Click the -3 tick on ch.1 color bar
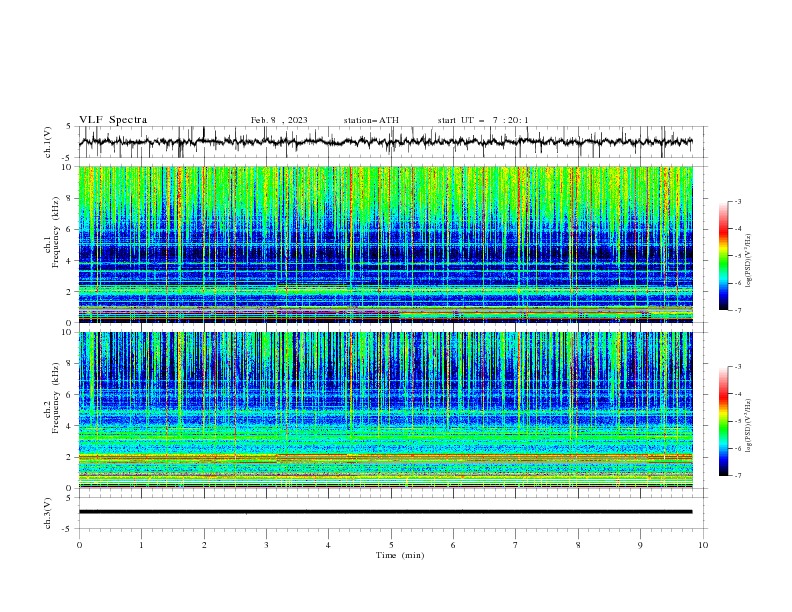The image size is (792, 612). [737, 201]
